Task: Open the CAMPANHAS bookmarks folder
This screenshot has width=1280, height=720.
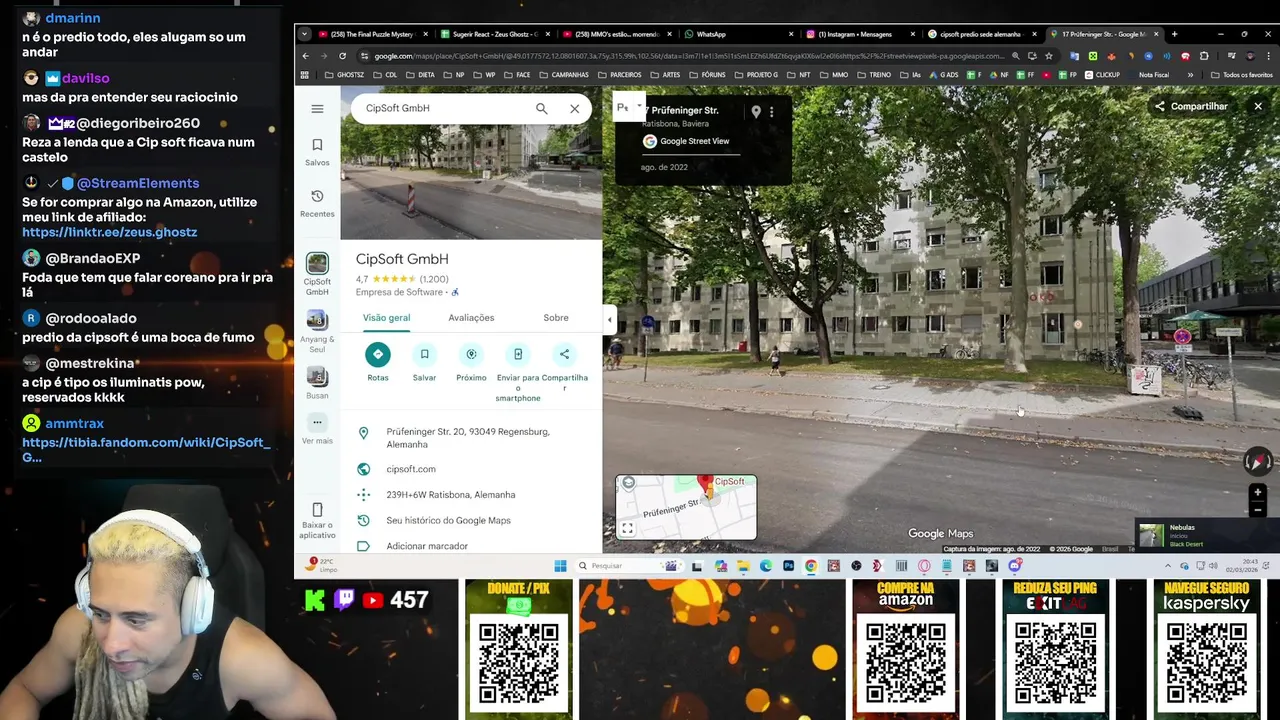Action: coord(563,75)
